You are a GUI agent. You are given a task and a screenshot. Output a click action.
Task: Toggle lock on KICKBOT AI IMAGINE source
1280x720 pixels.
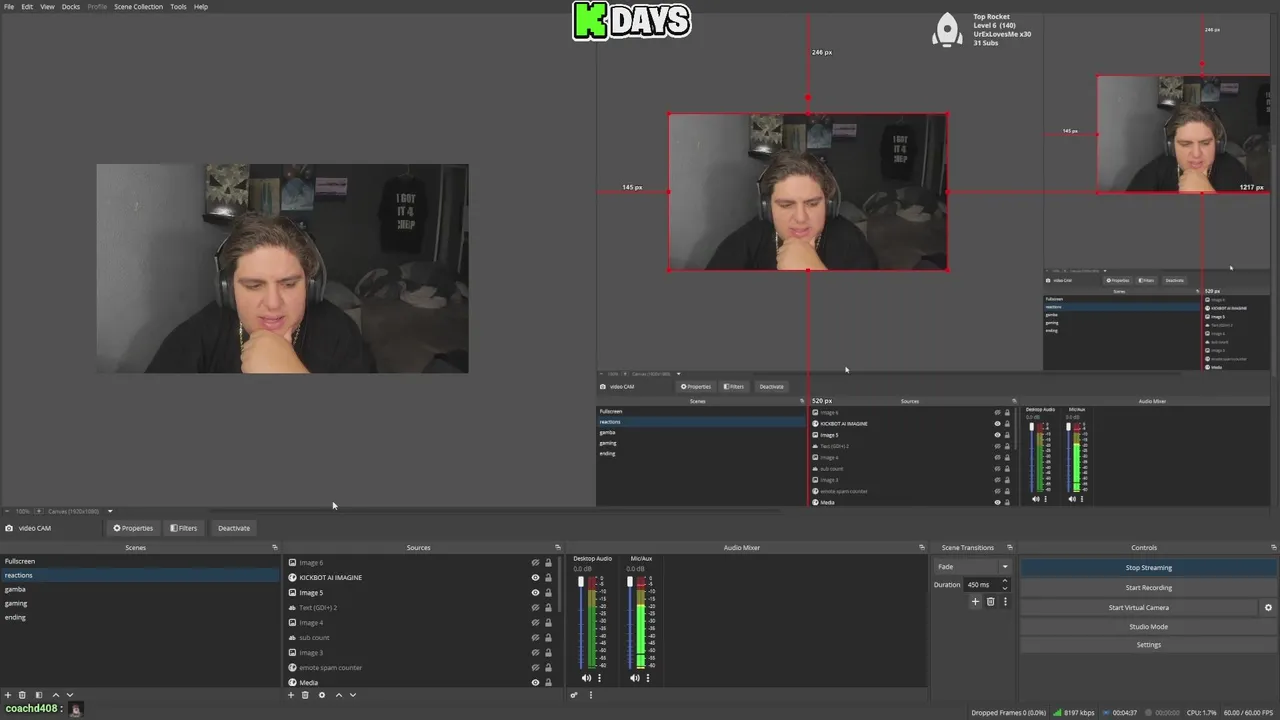[x=548, y=578]
